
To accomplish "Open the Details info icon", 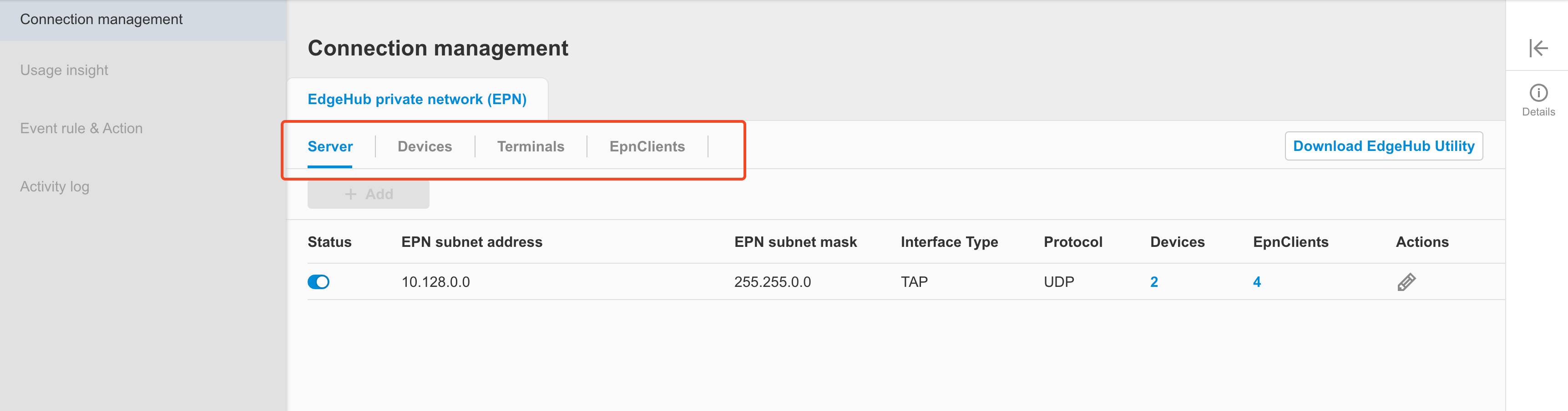I will pyautogui.click(x=1538, y=94).
